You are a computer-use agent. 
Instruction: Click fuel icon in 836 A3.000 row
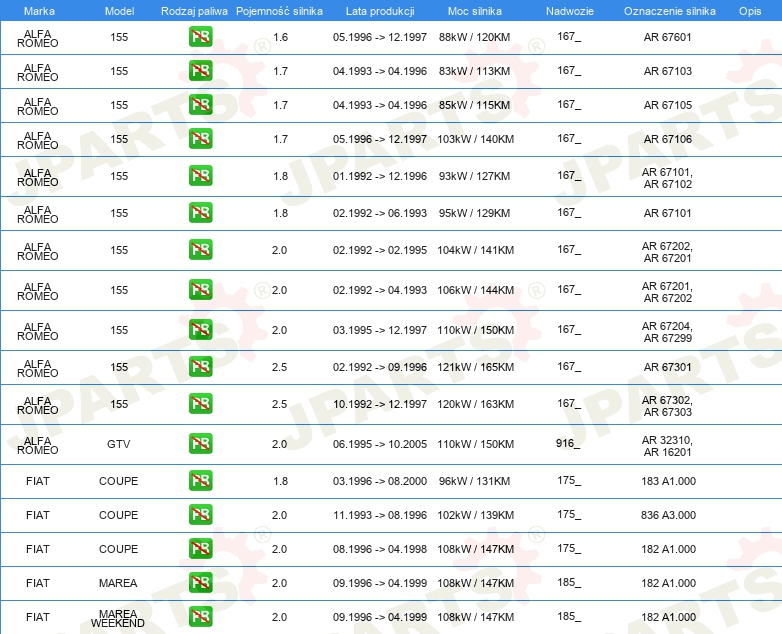(x=200, y=515)
